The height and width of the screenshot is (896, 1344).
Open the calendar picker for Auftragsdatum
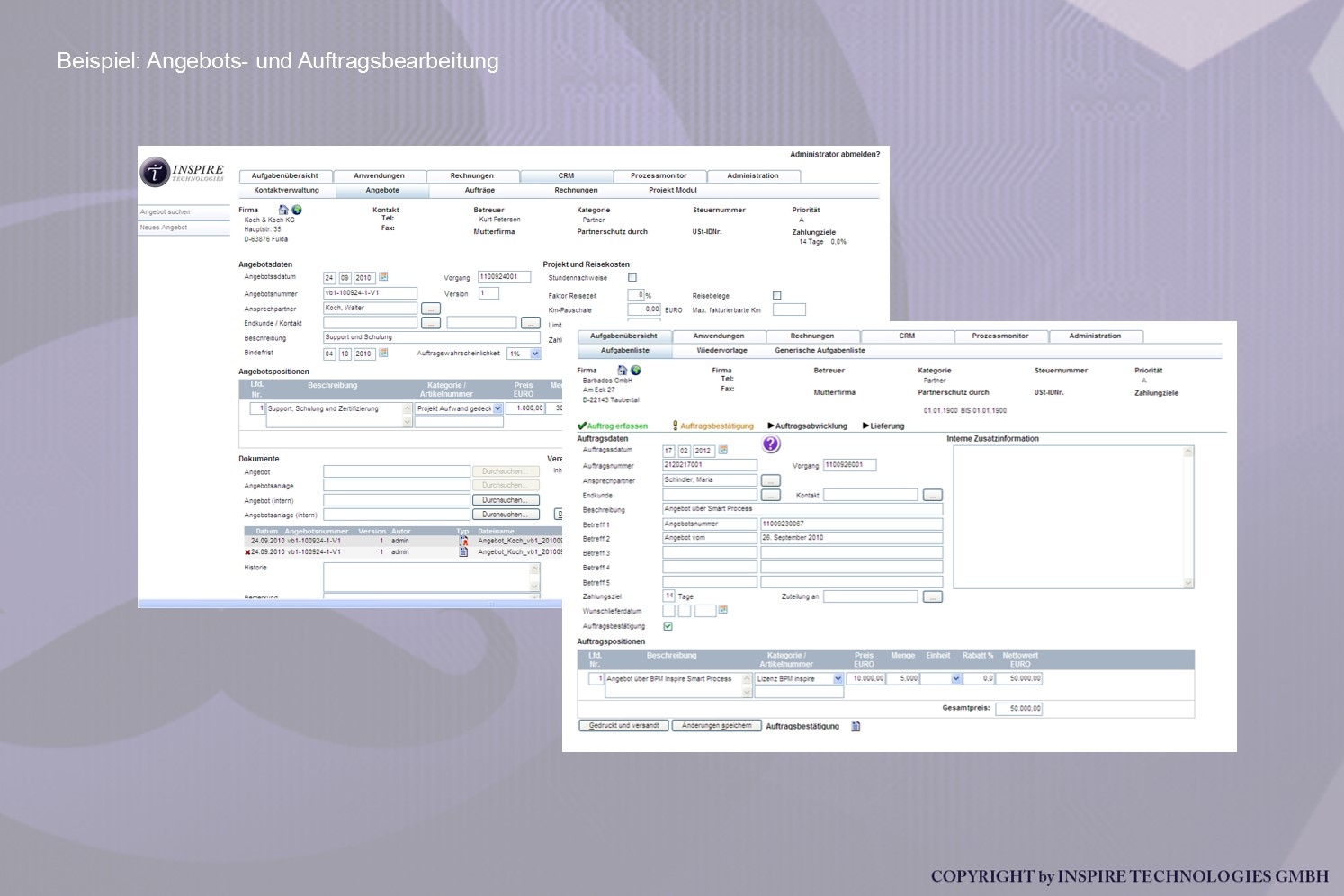[723, 450]
